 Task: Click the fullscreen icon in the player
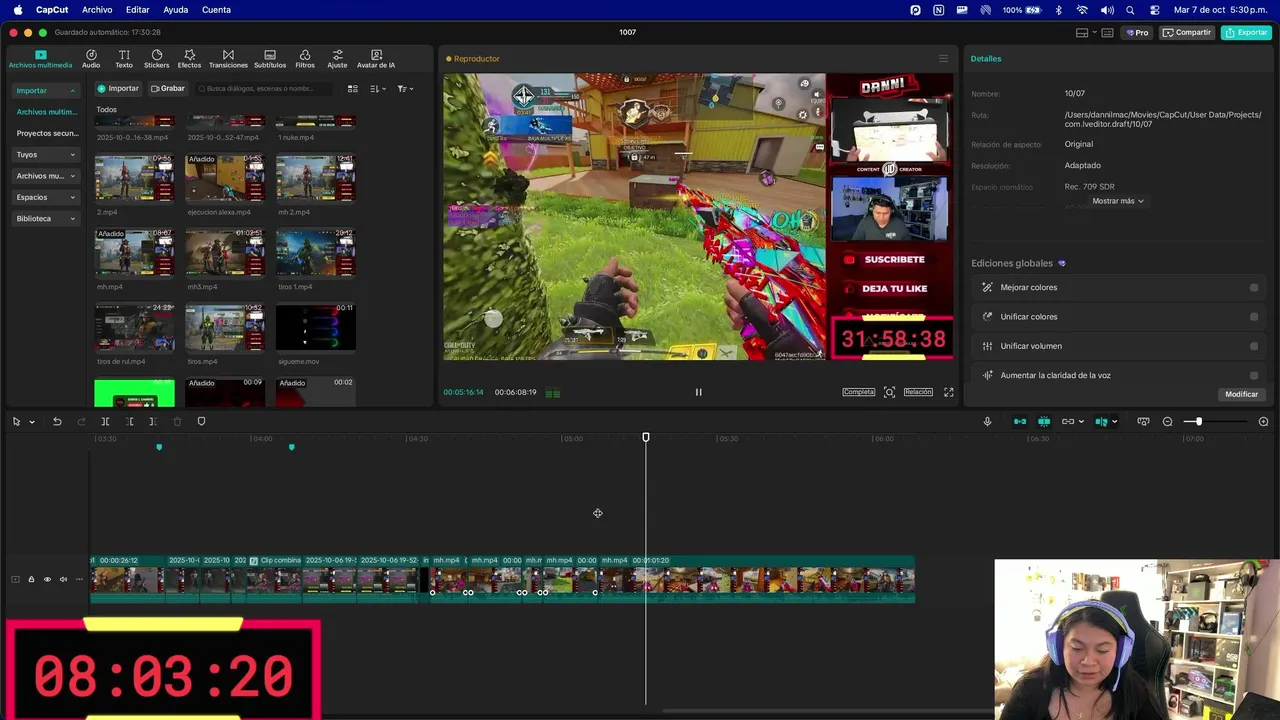pyautogui.click(x=948, y=392)
